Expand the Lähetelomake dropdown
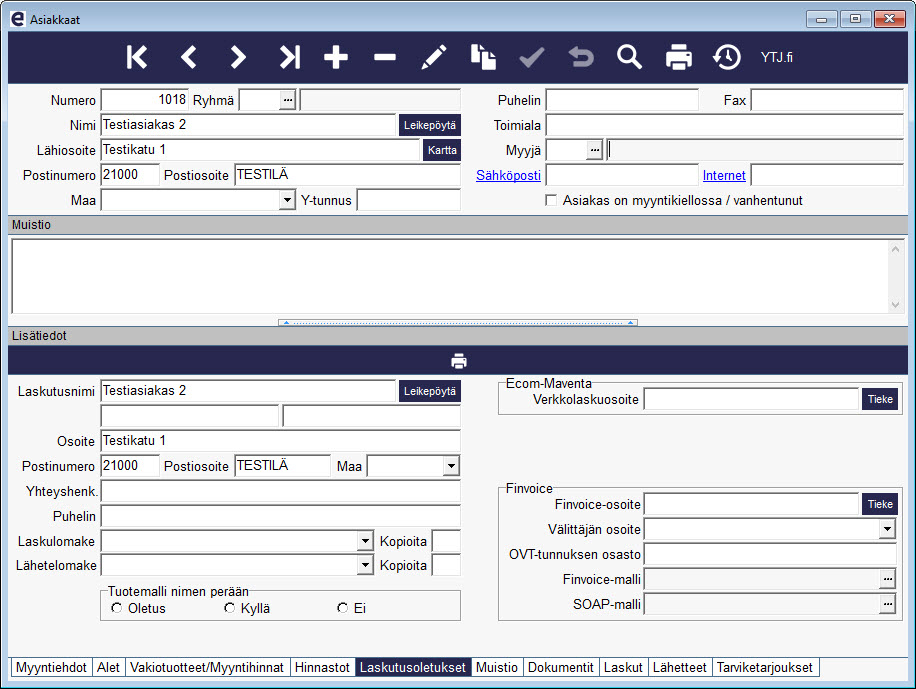The width and height of the screenshot is (916, 689). 365,565
